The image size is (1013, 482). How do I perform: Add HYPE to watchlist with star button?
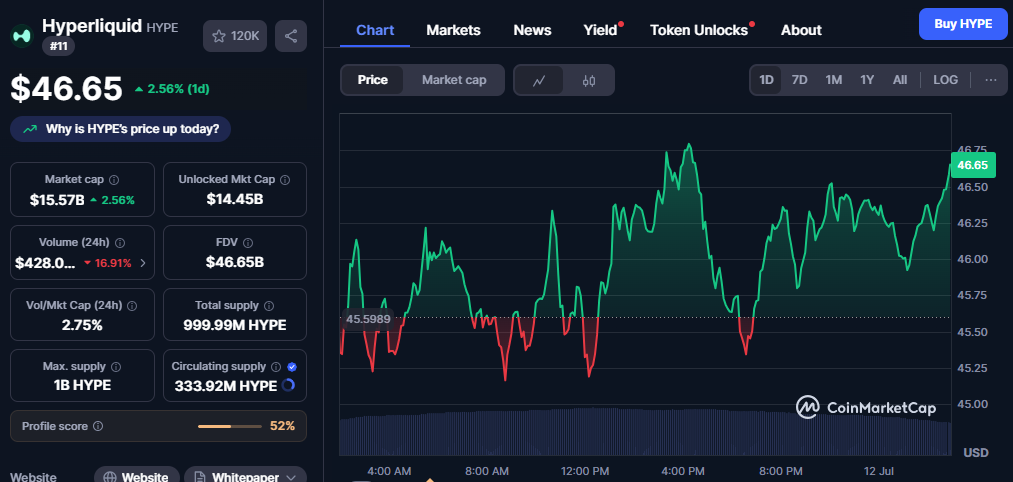(x=235, y=36)
